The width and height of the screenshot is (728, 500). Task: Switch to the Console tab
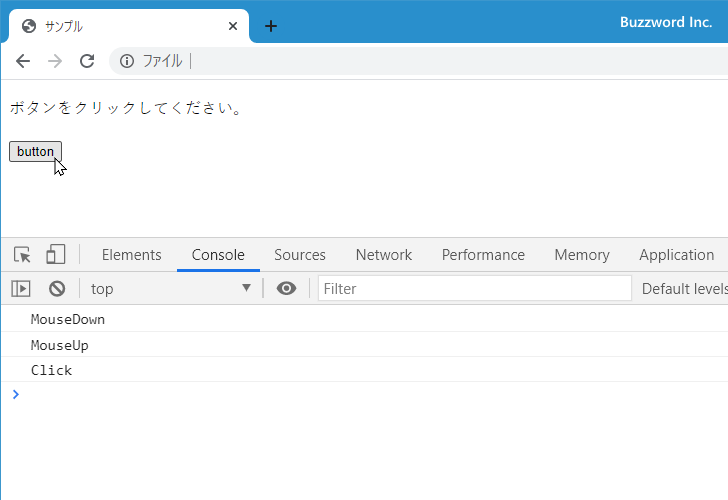tap(218, 255)
